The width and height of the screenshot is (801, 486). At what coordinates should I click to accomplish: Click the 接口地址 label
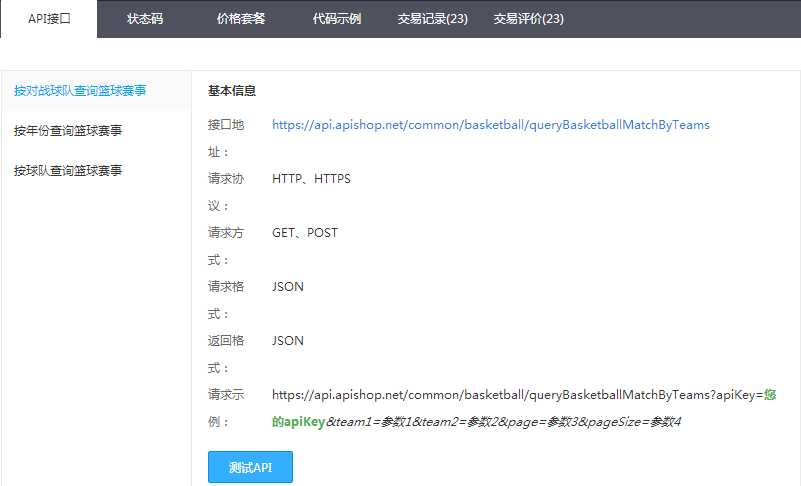click(226, 138)
